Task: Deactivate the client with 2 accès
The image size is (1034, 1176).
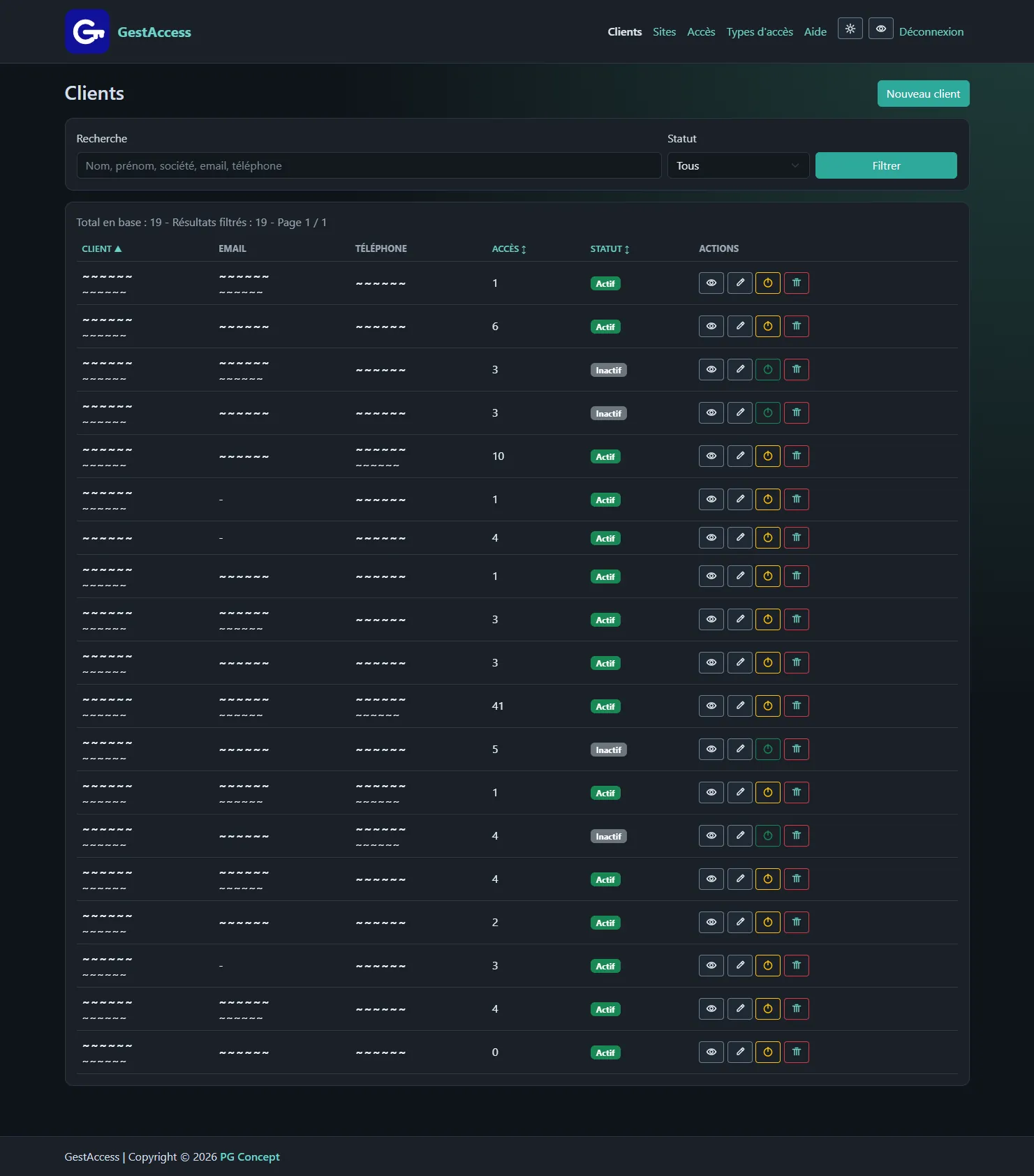Action: tap(768, 922)
